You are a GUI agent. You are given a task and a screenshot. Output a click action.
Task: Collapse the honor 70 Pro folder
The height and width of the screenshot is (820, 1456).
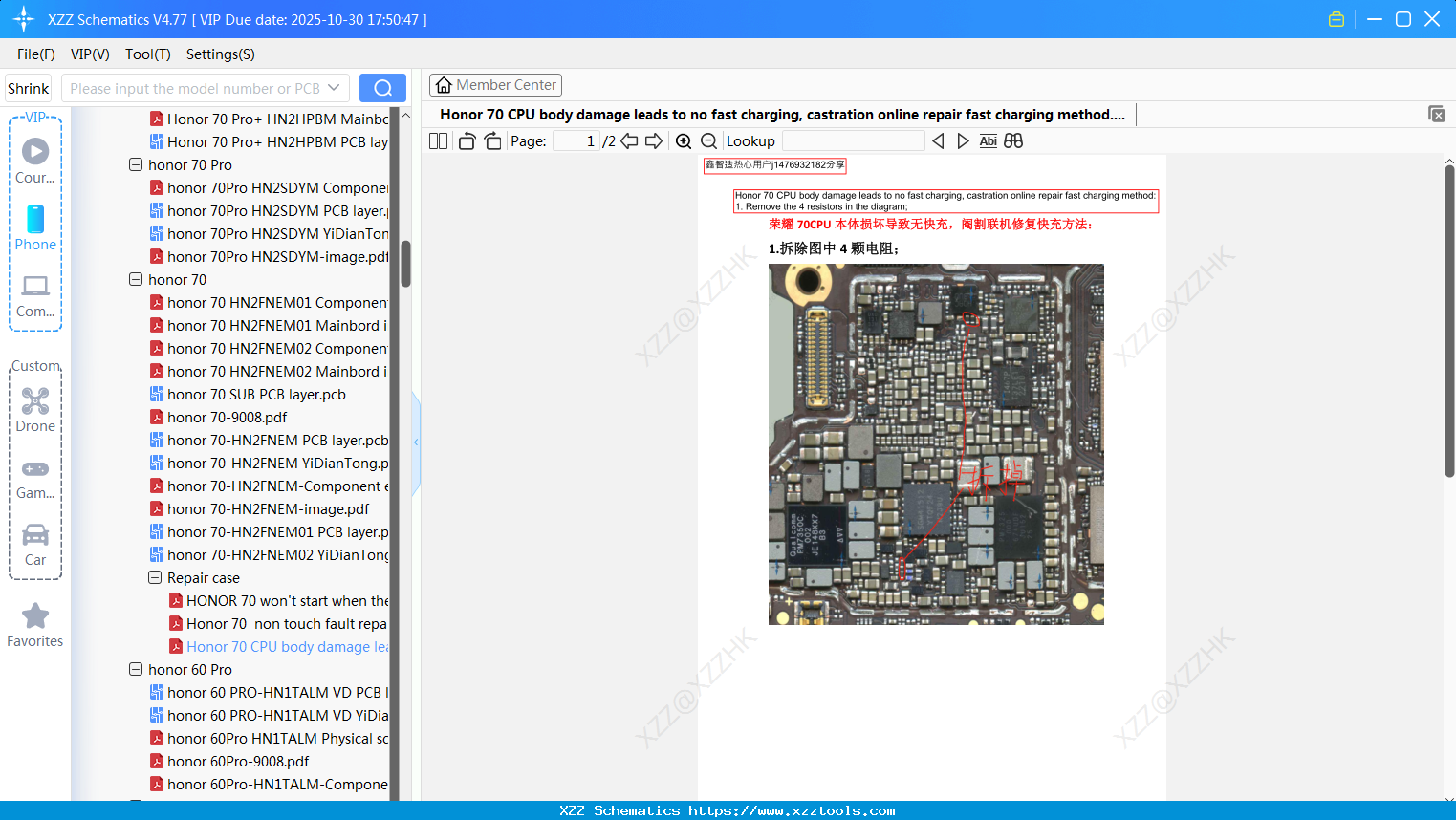tap(136, 164)
